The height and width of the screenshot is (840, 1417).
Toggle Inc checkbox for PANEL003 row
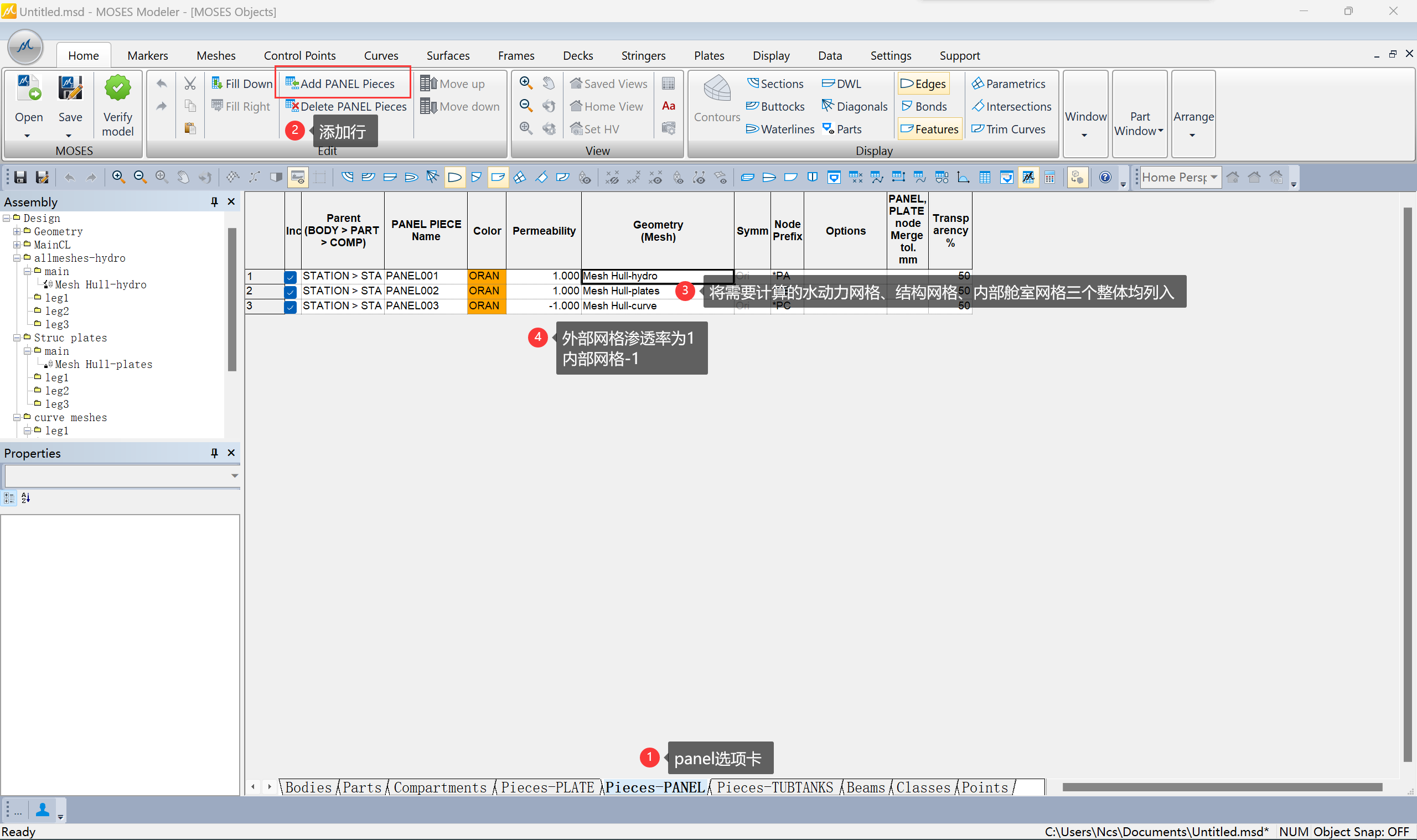click(291, 306)
